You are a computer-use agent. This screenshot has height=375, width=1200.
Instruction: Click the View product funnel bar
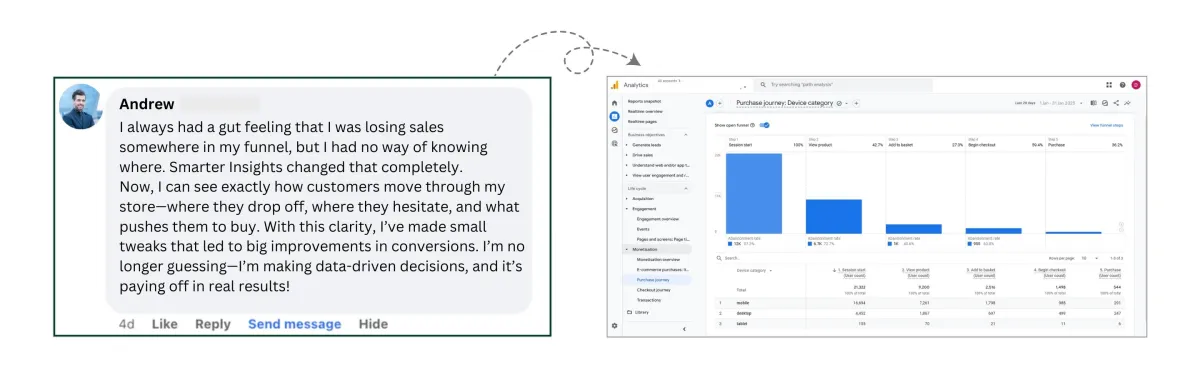pos(834,216)
